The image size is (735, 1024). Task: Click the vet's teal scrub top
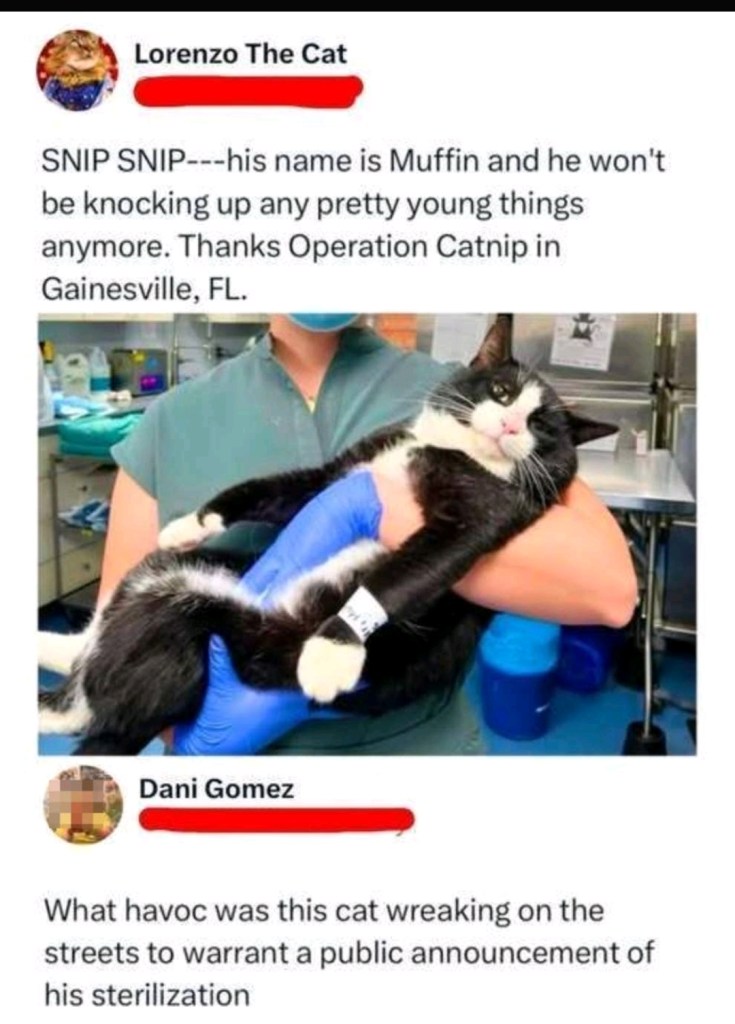pos(261,418)
